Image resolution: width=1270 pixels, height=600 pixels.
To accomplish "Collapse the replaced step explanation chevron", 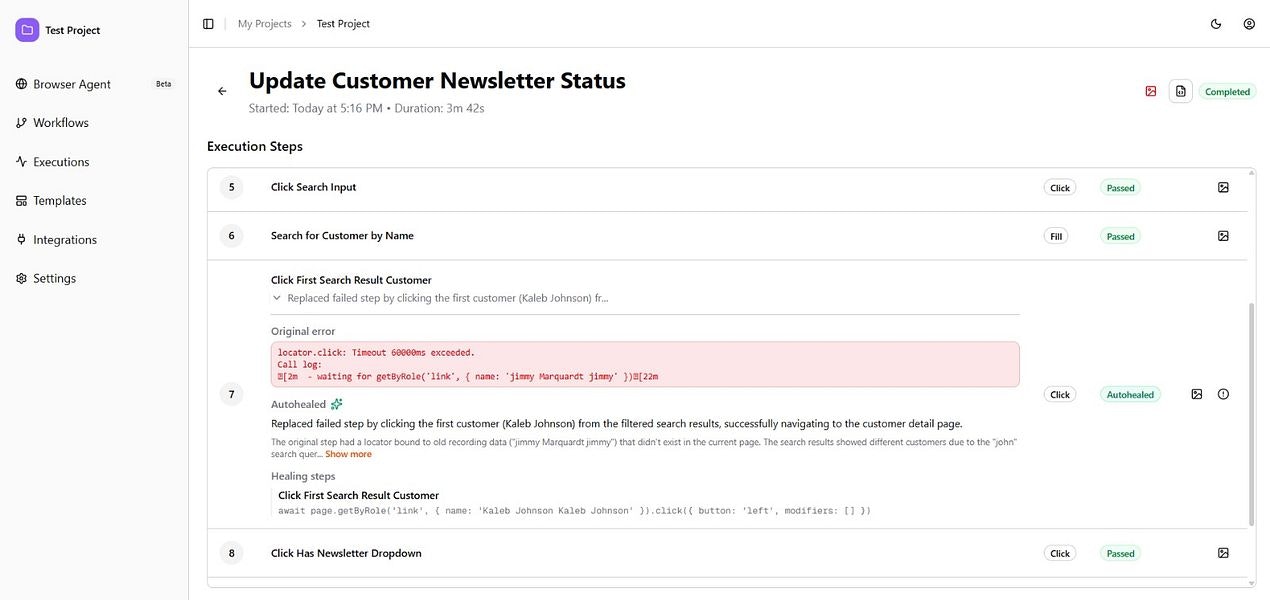I will click(x=275, y=297).
